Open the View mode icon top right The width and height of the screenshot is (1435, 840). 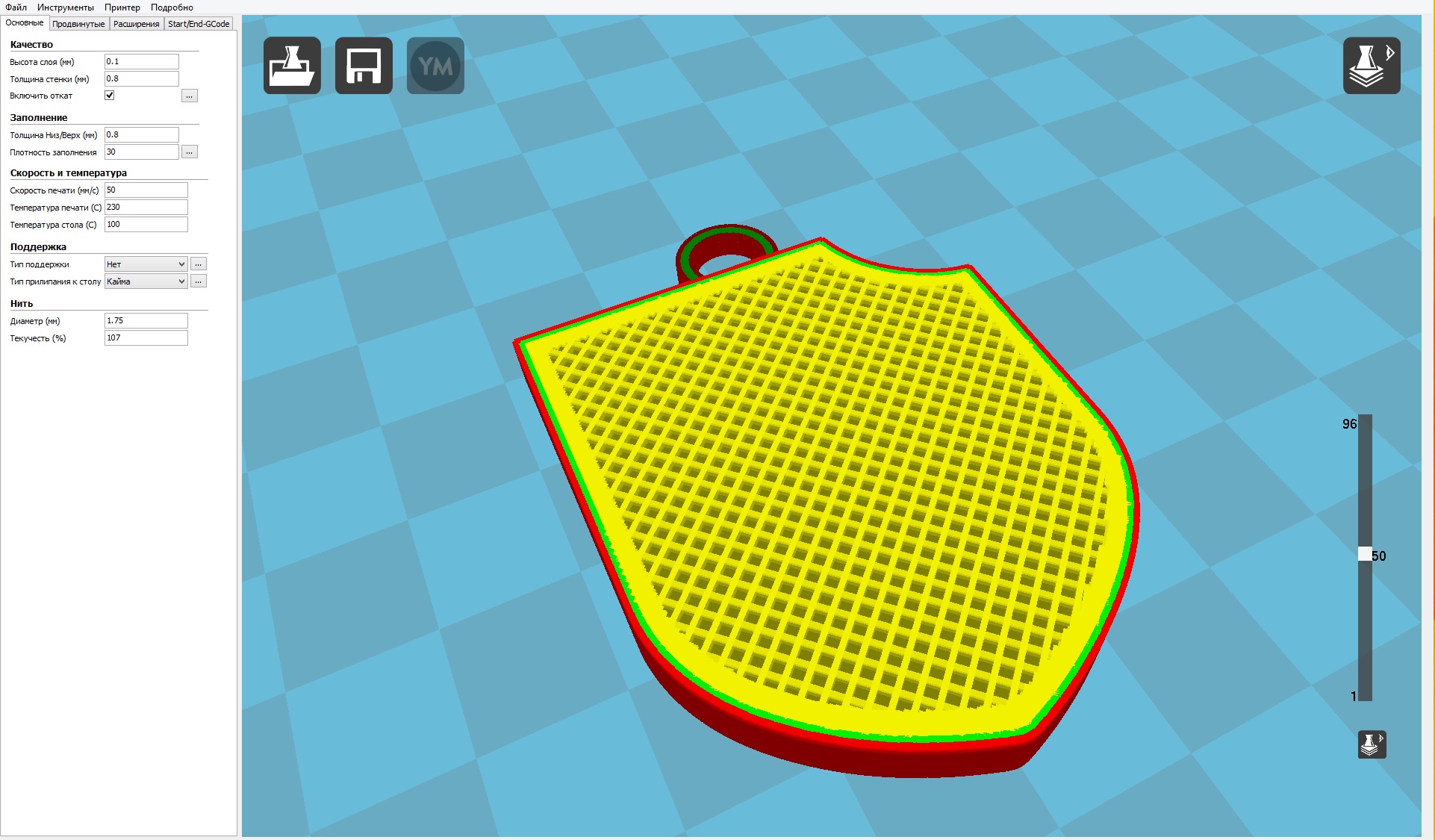(x=1371, y=66)
